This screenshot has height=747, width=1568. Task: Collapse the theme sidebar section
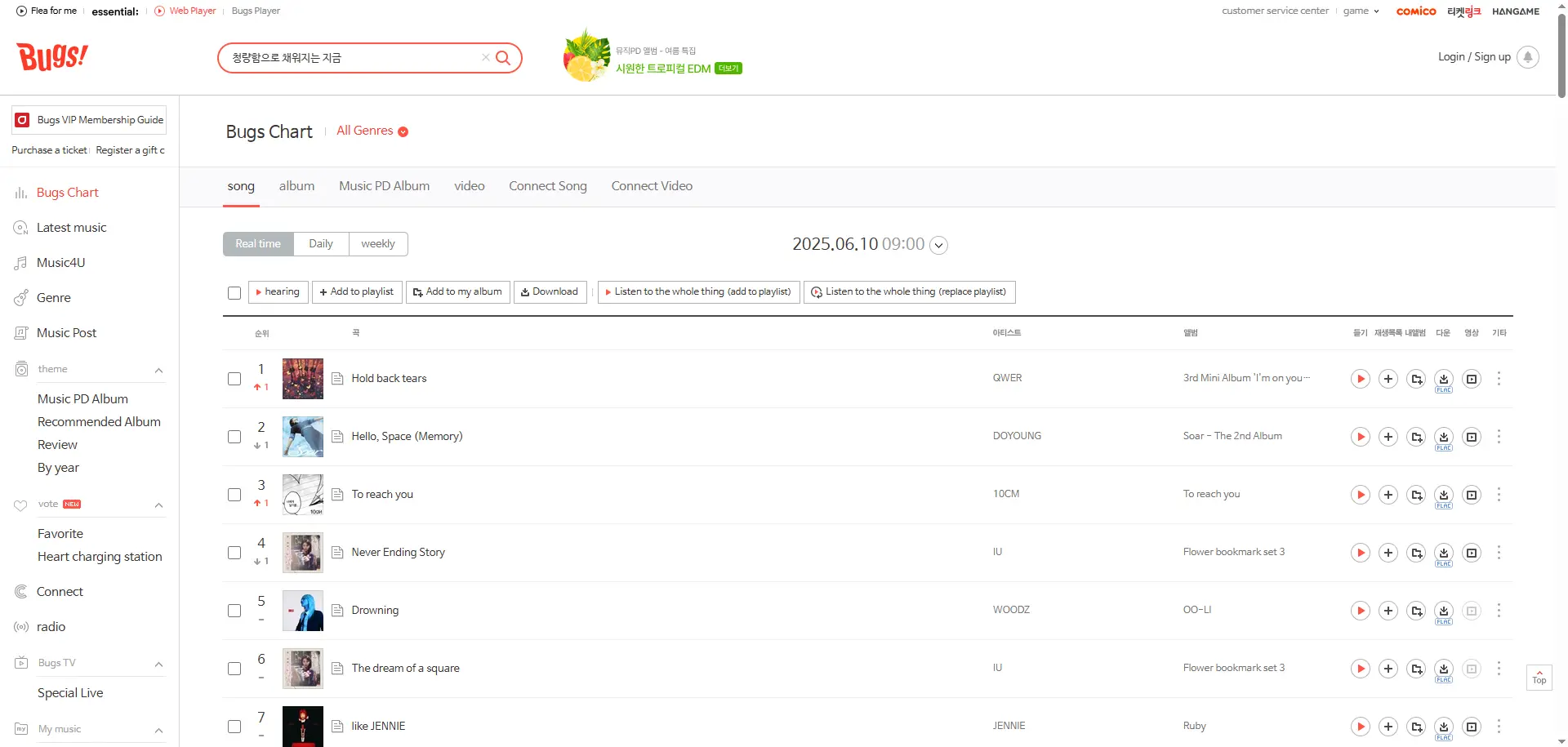[x=159, y=370]
